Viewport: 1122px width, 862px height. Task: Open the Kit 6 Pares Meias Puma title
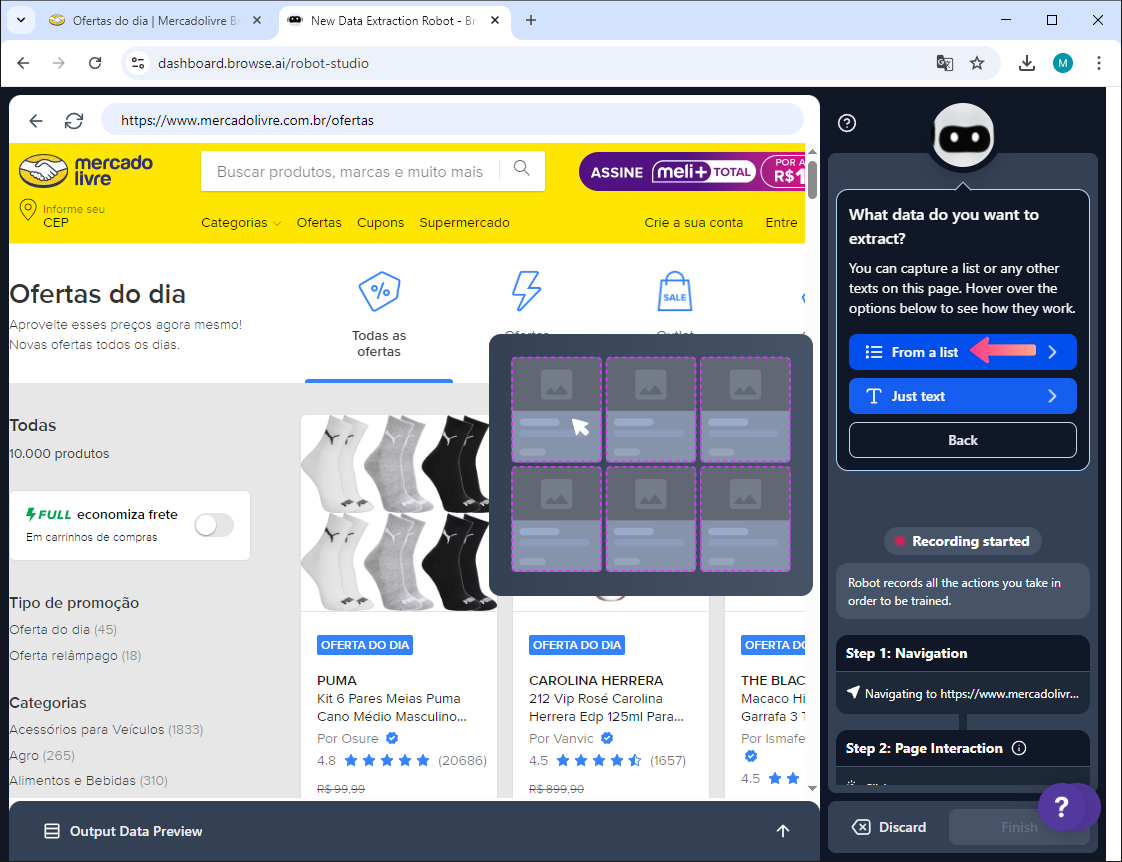click(x=392, y=707)
